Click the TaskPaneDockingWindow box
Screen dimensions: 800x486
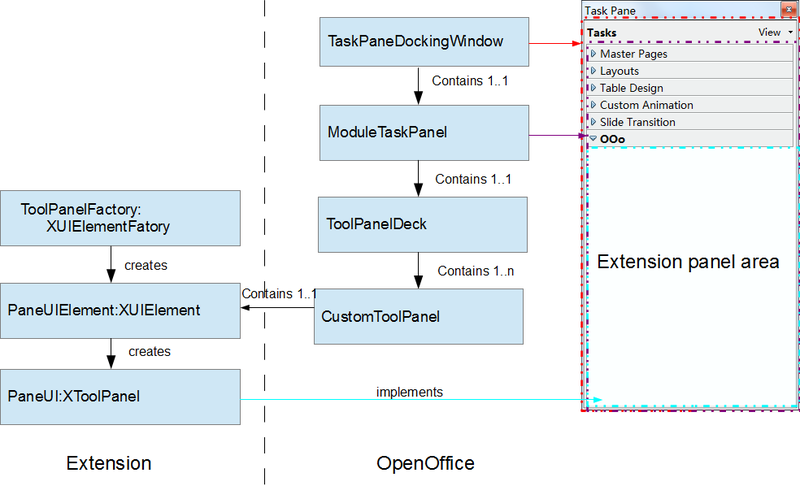pos(424,42)
